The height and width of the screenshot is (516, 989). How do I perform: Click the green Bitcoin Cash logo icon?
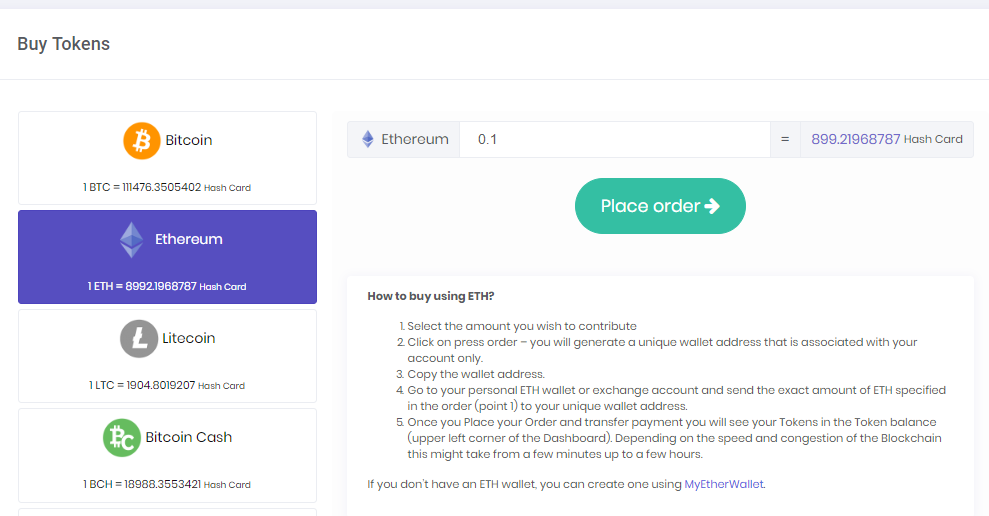point(121,438)
